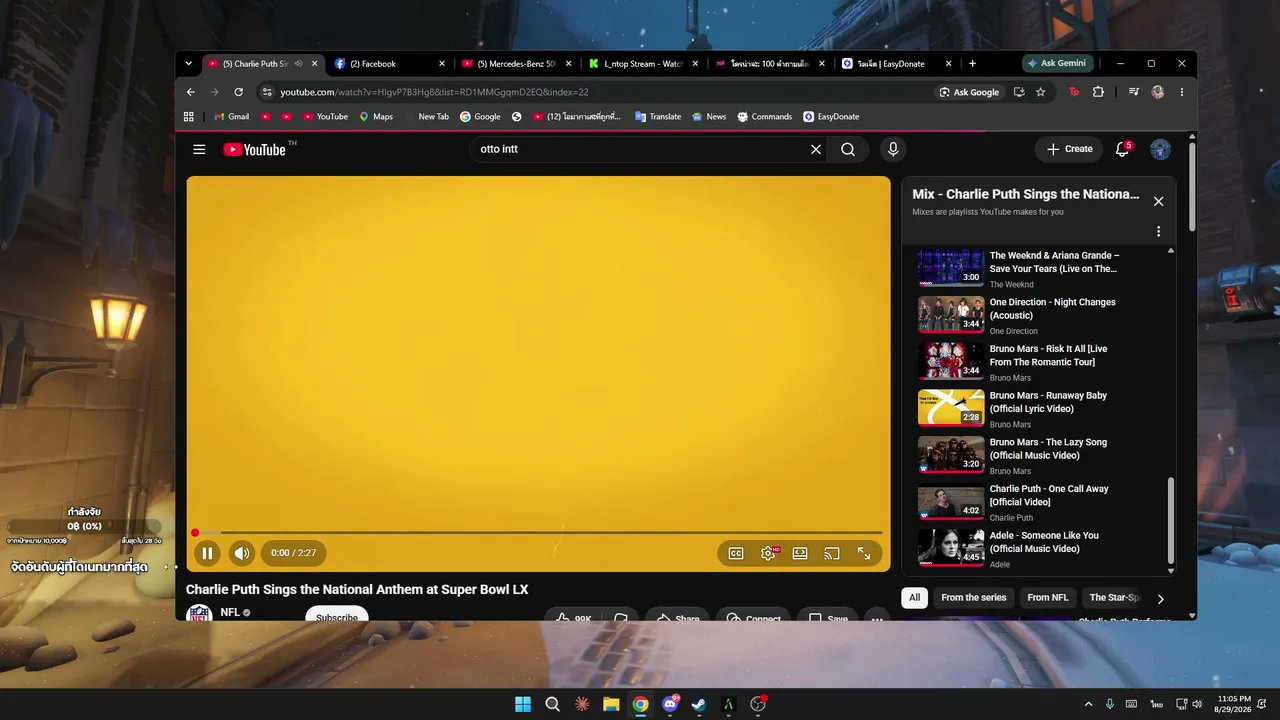Viewport: 1280px width, 720px height.
Task: Click the Create button on YouTube
Action: (x=1070, y=149)
